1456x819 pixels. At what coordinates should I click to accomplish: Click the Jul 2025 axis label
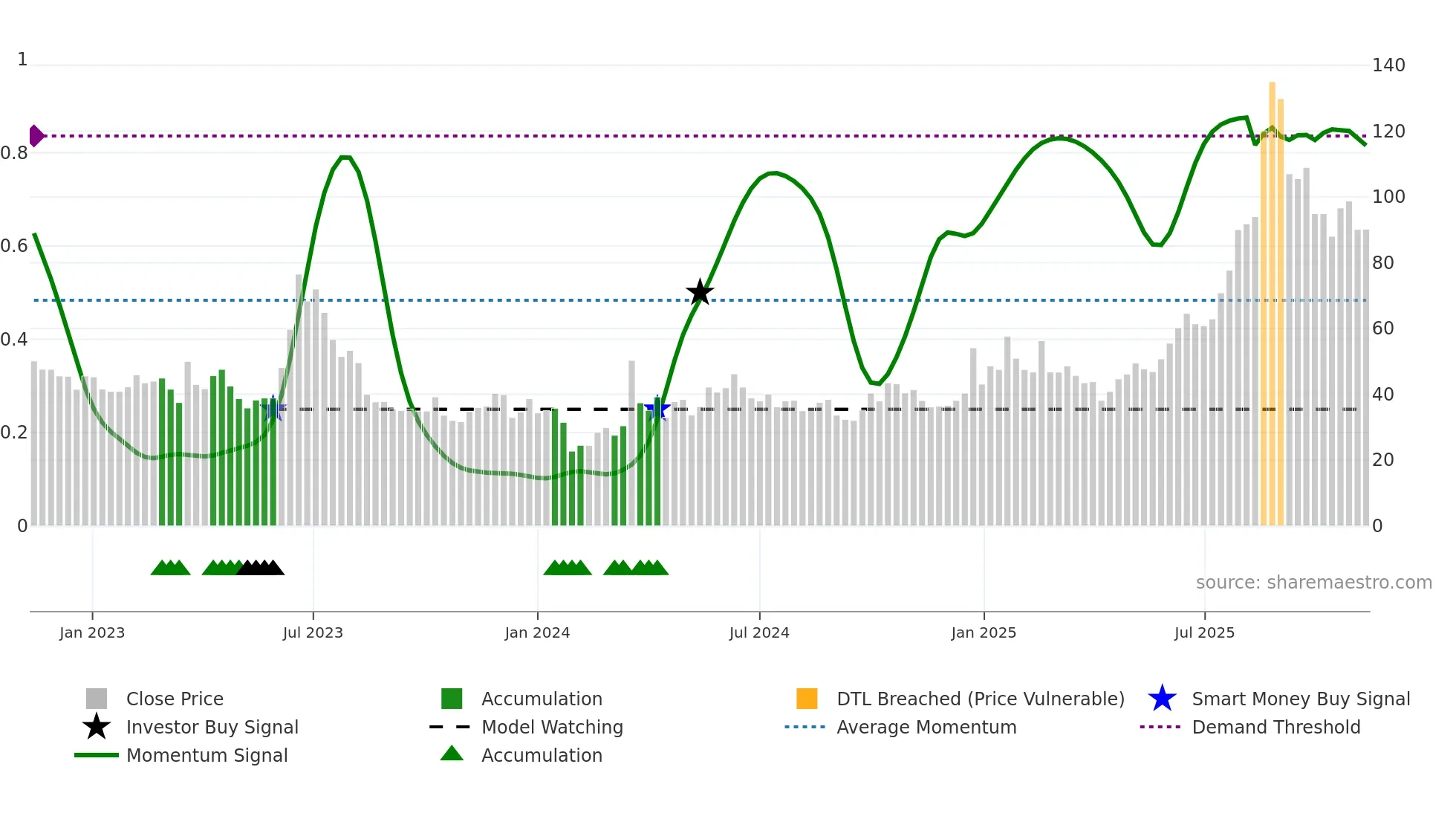(x=1204, y=632)
